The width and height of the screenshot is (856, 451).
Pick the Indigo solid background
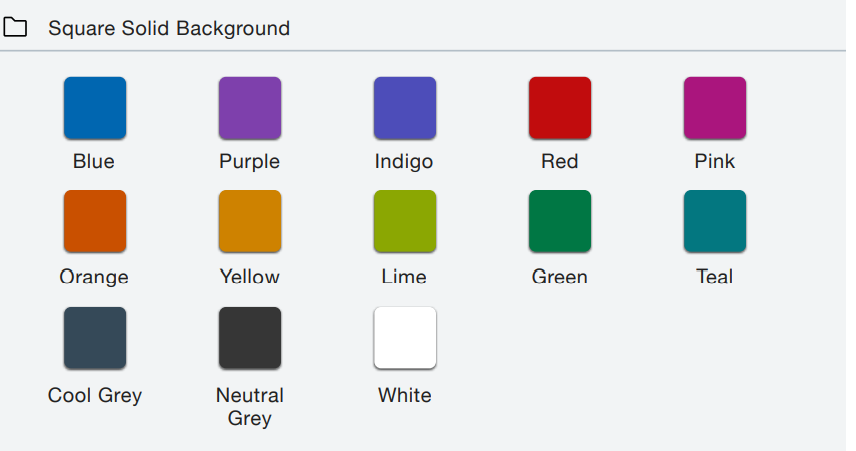[x=405, y=108]
